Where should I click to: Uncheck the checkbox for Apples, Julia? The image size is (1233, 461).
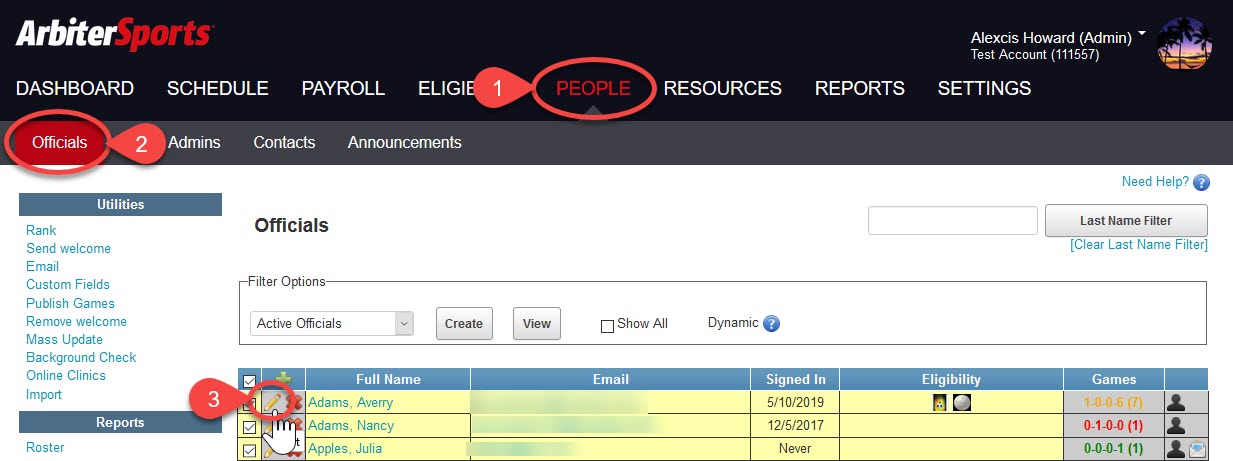click(x=249, y=450)
